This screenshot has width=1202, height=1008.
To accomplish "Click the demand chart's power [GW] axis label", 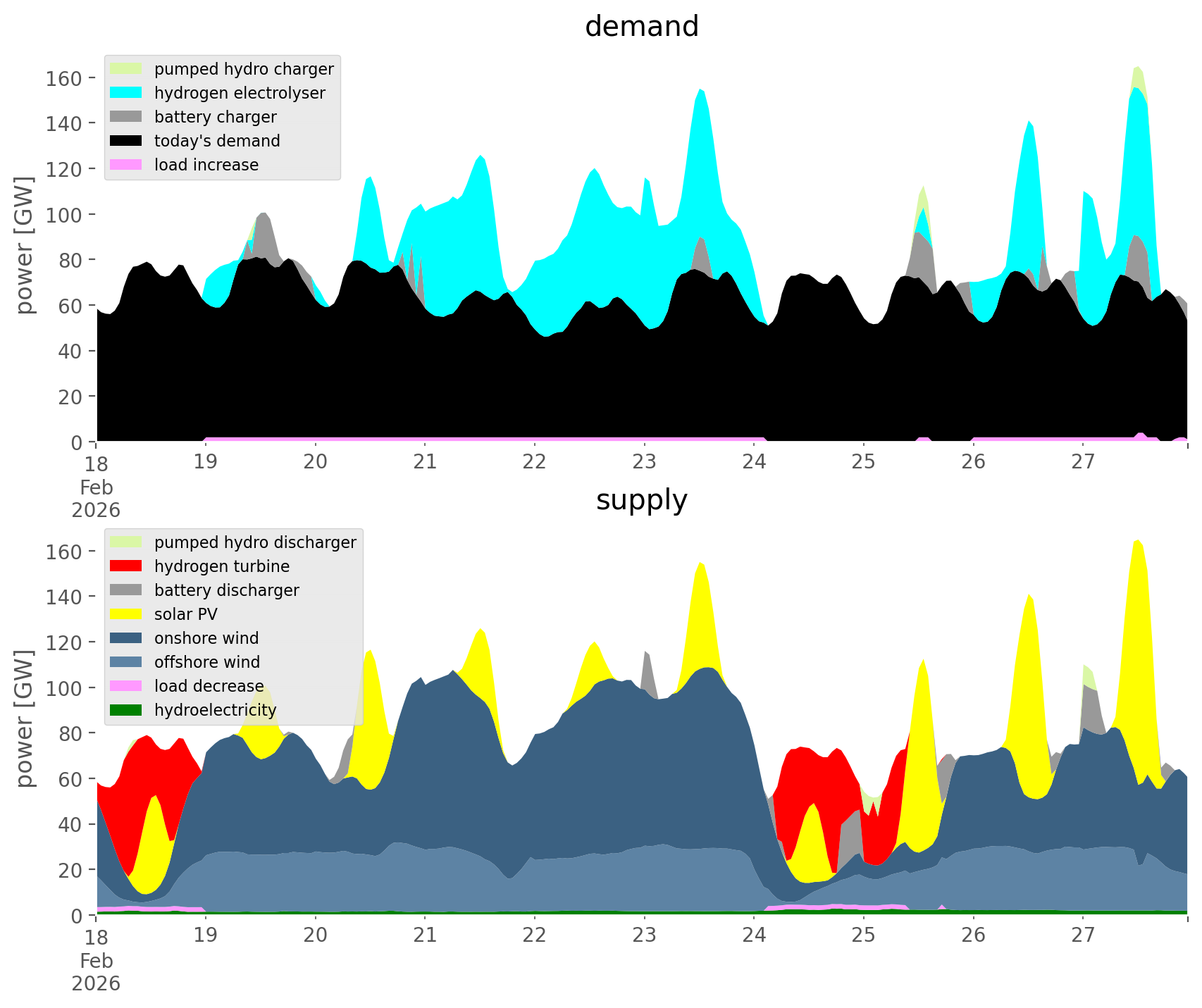I will 25,246.
